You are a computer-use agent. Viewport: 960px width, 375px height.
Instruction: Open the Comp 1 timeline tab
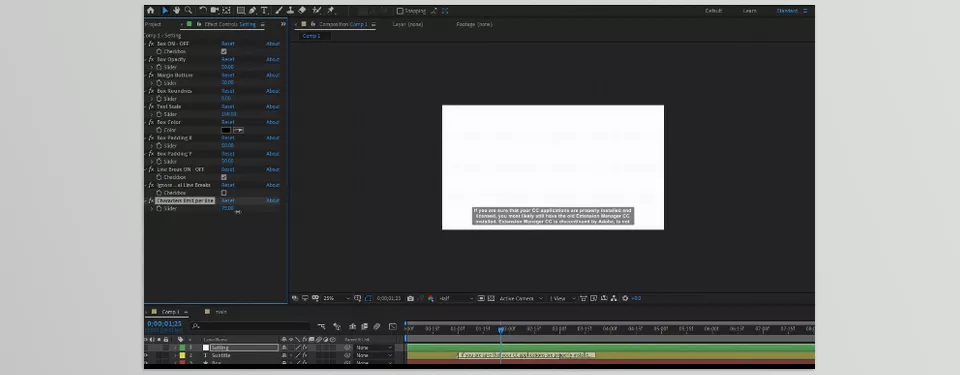[x=170, y=312]
